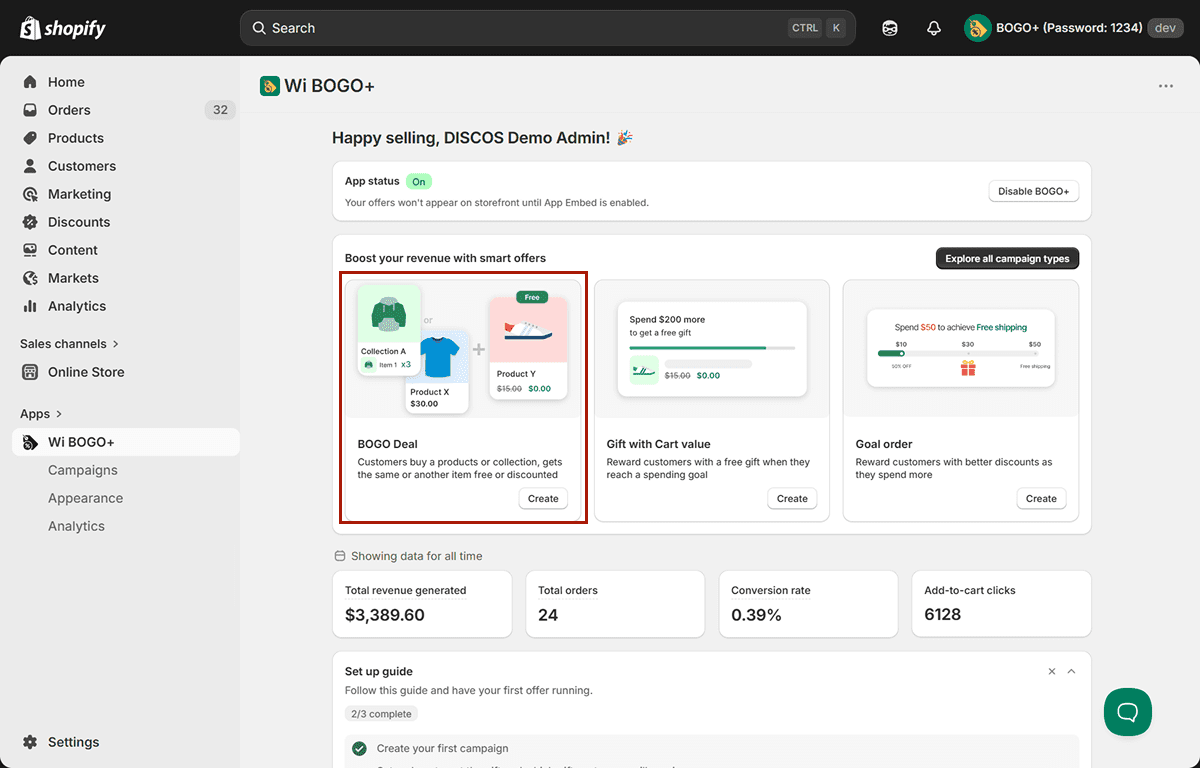Click the Orders inbox icon
This screenshot has height=768, width=1200.
point(30,110)
